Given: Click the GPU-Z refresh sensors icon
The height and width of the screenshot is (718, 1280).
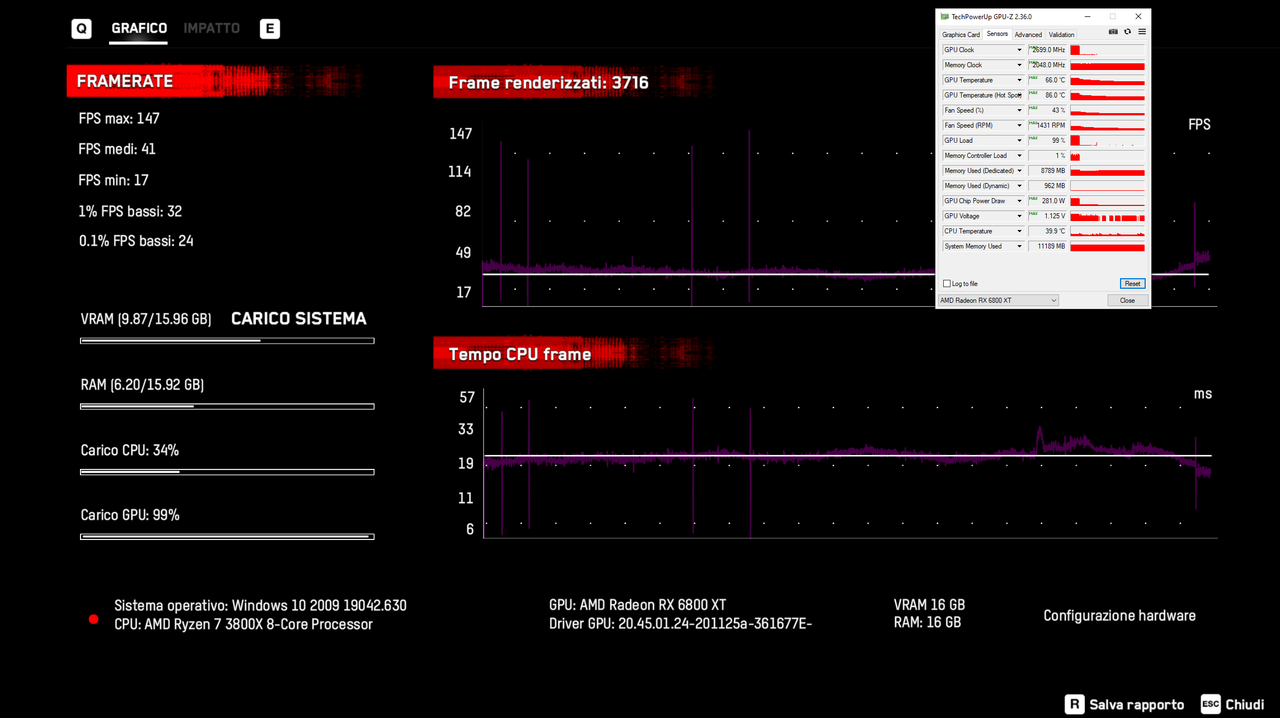Looking at the screenshot, I should 1127,32.
